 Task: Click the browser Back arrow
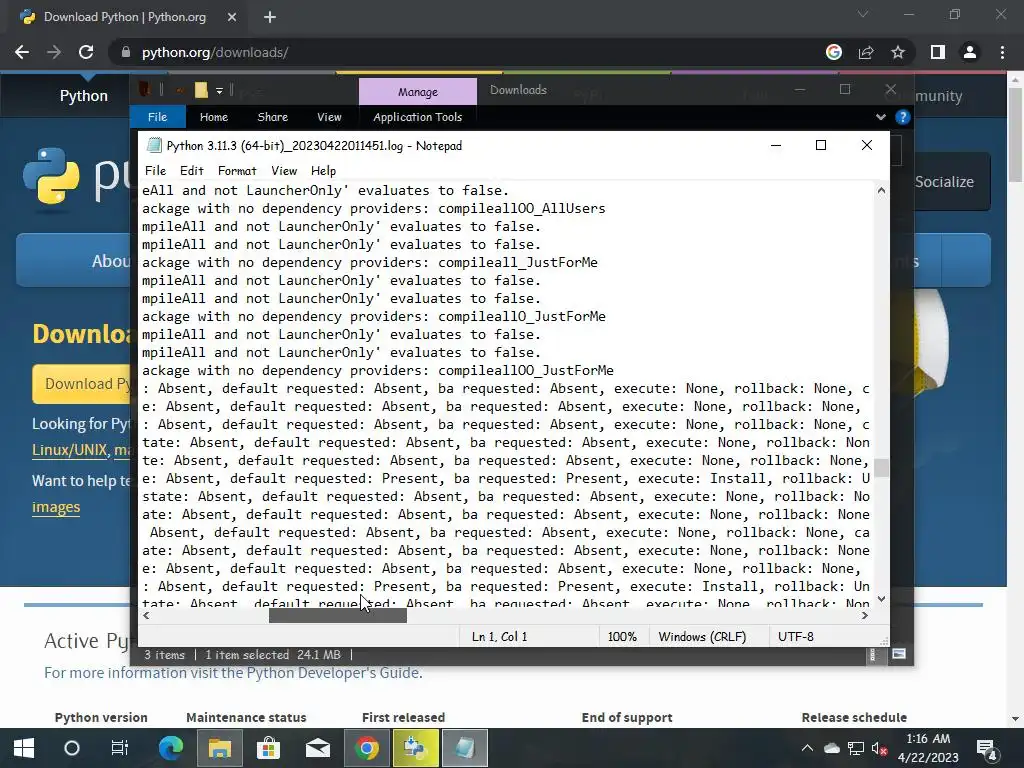pos(22,52)
